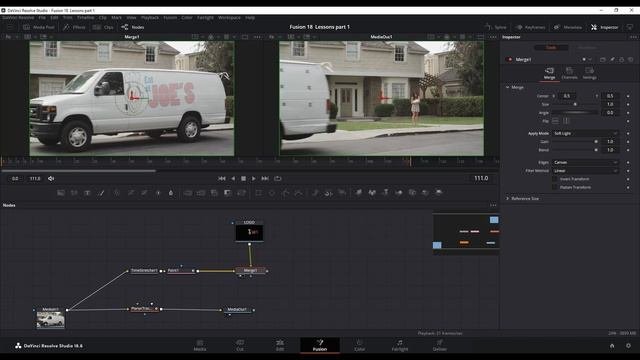Open the Apply Mode dropdown
The height and width of the screenshot is (360, 640).
[x=585, y=133]
